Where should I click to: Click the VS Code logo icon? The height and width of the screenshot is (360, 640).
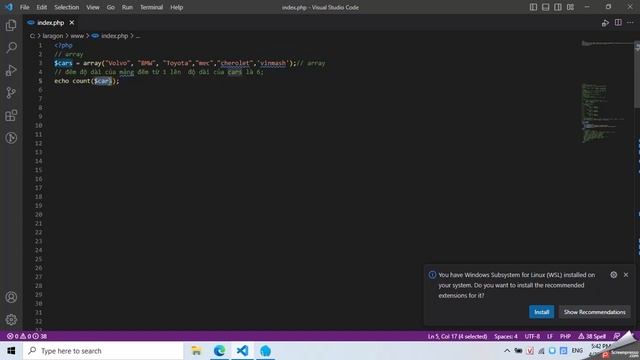[9, 7]
